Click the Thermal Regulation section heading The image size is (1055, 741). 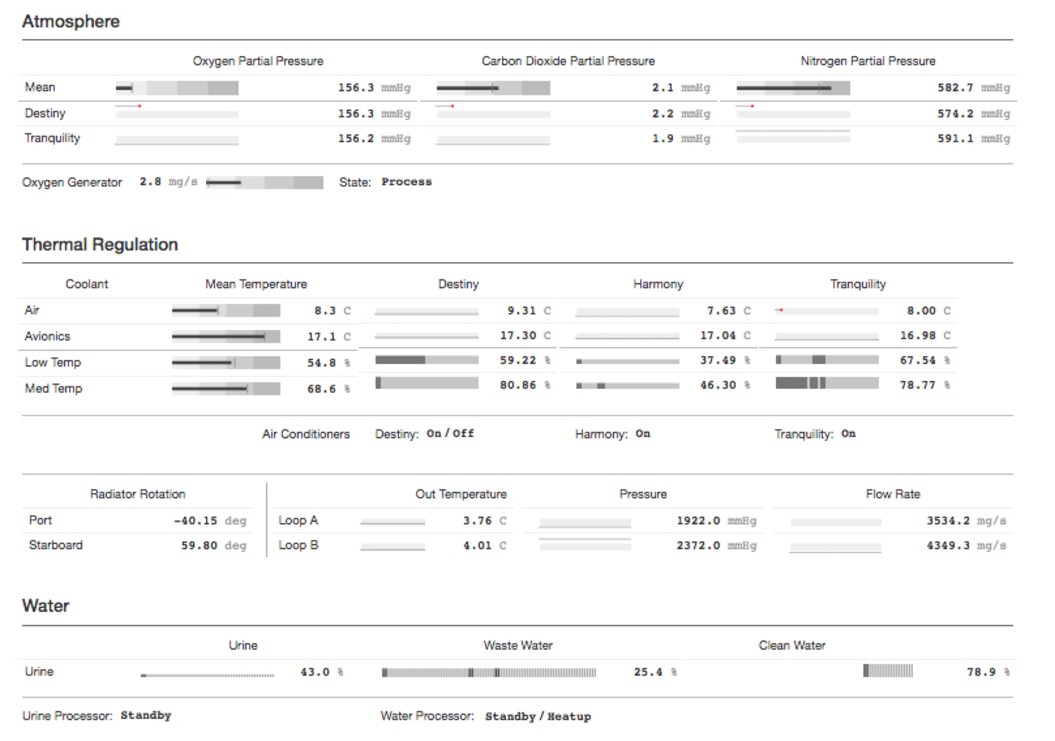(100, 245)
